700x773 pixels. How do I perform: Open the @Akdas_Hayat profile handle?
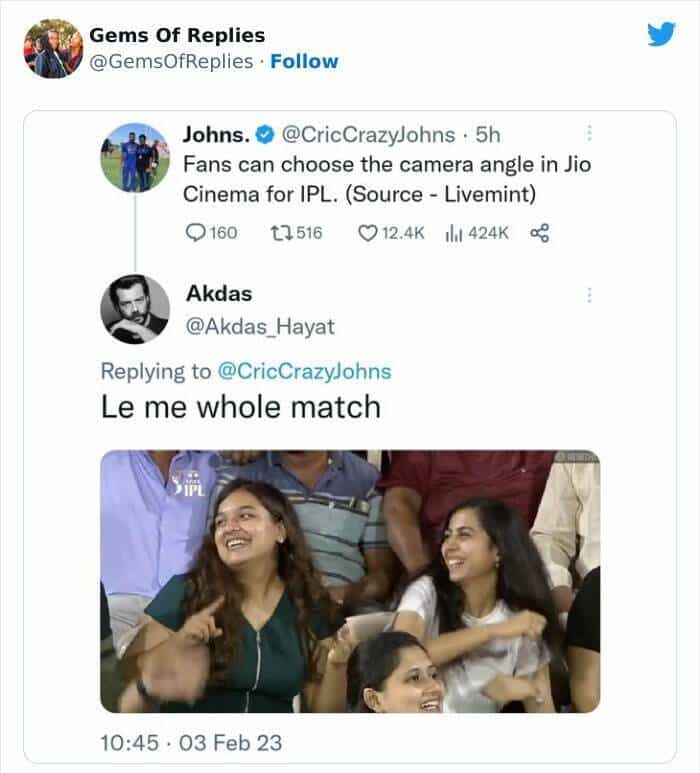tap(260, 326)
